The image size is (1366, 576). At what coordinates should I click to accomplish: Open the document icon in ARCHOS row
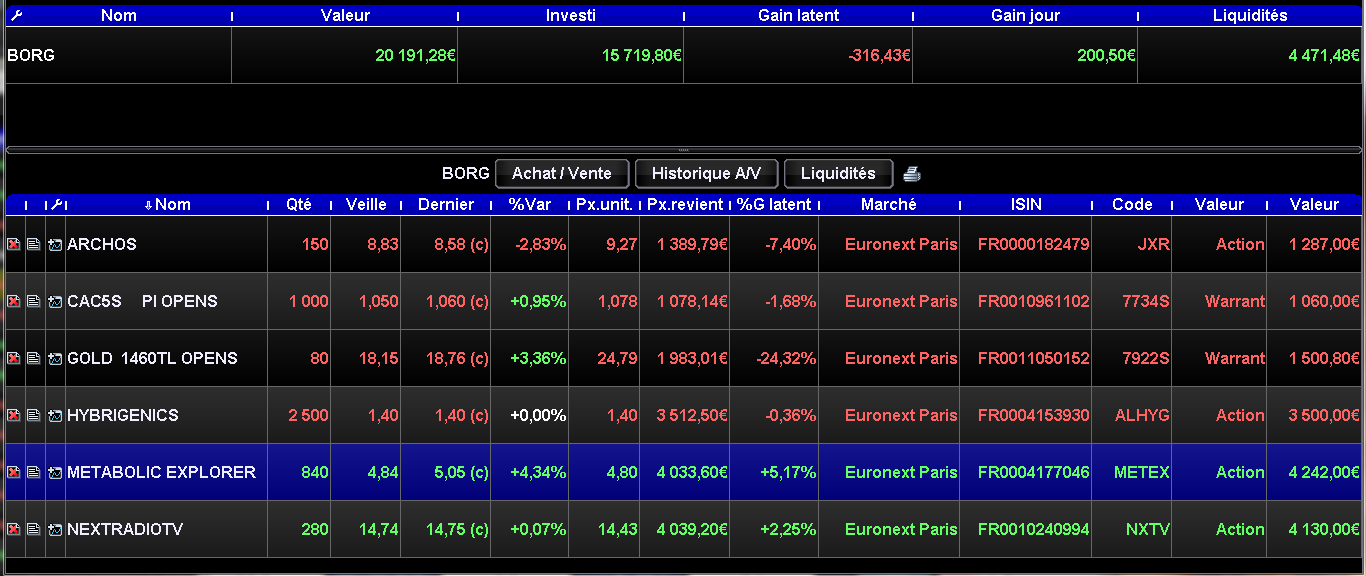click(x=34, y=244)
